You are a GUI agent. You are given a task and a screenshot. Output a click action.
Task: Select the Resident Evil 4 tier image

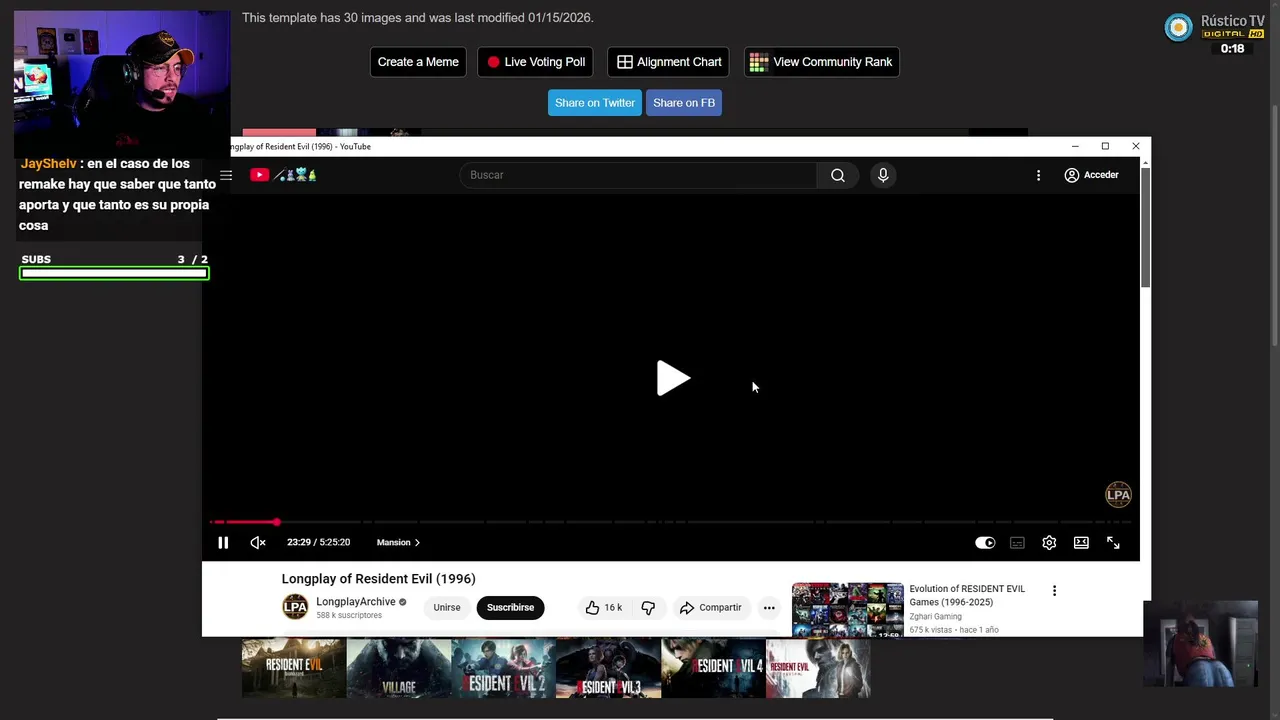[713, 668]
